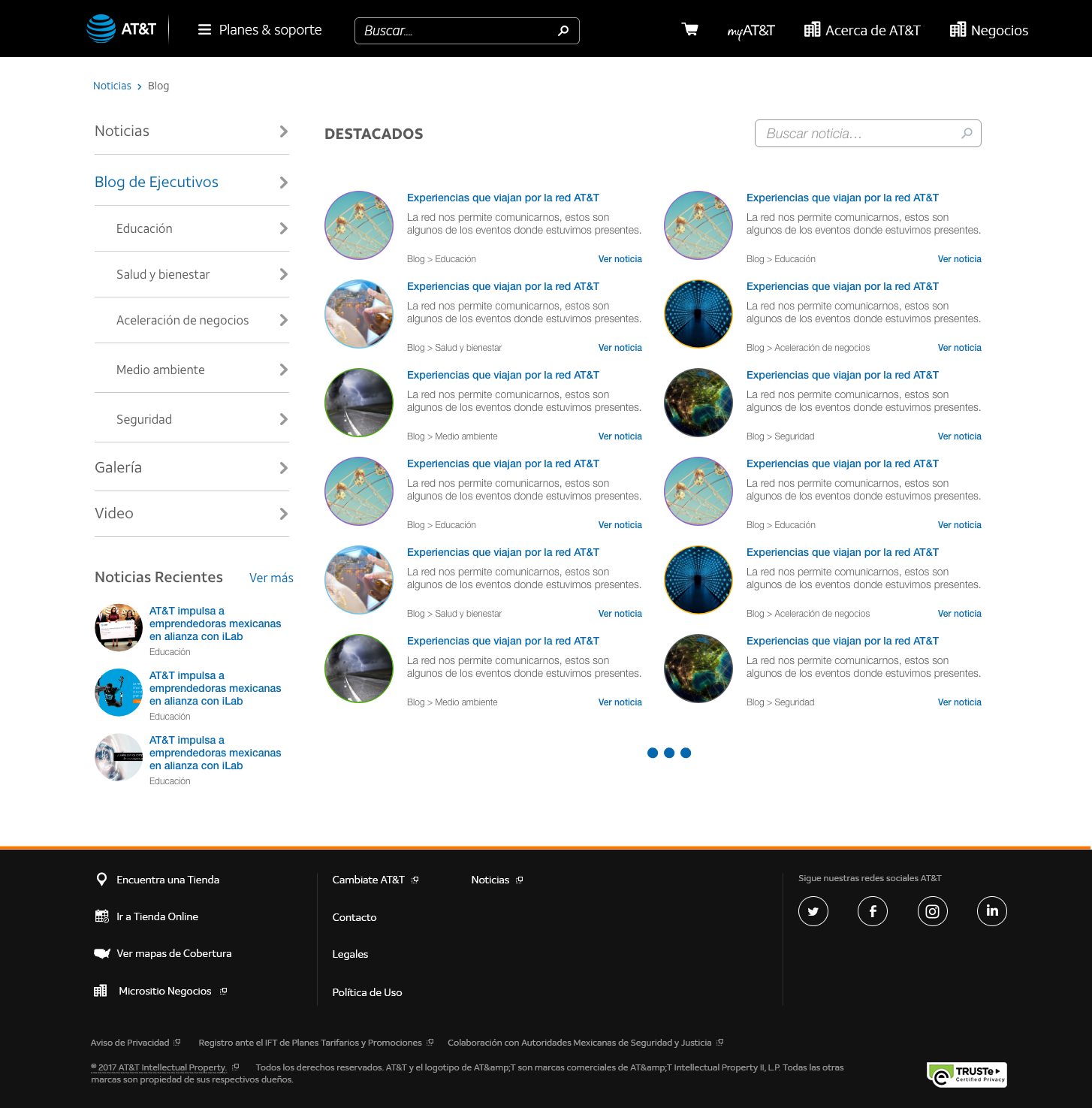Click the magnifier icon in the top Buscar box
Viewport: 1092px width, 1108px height.
(x=563, y=31)
